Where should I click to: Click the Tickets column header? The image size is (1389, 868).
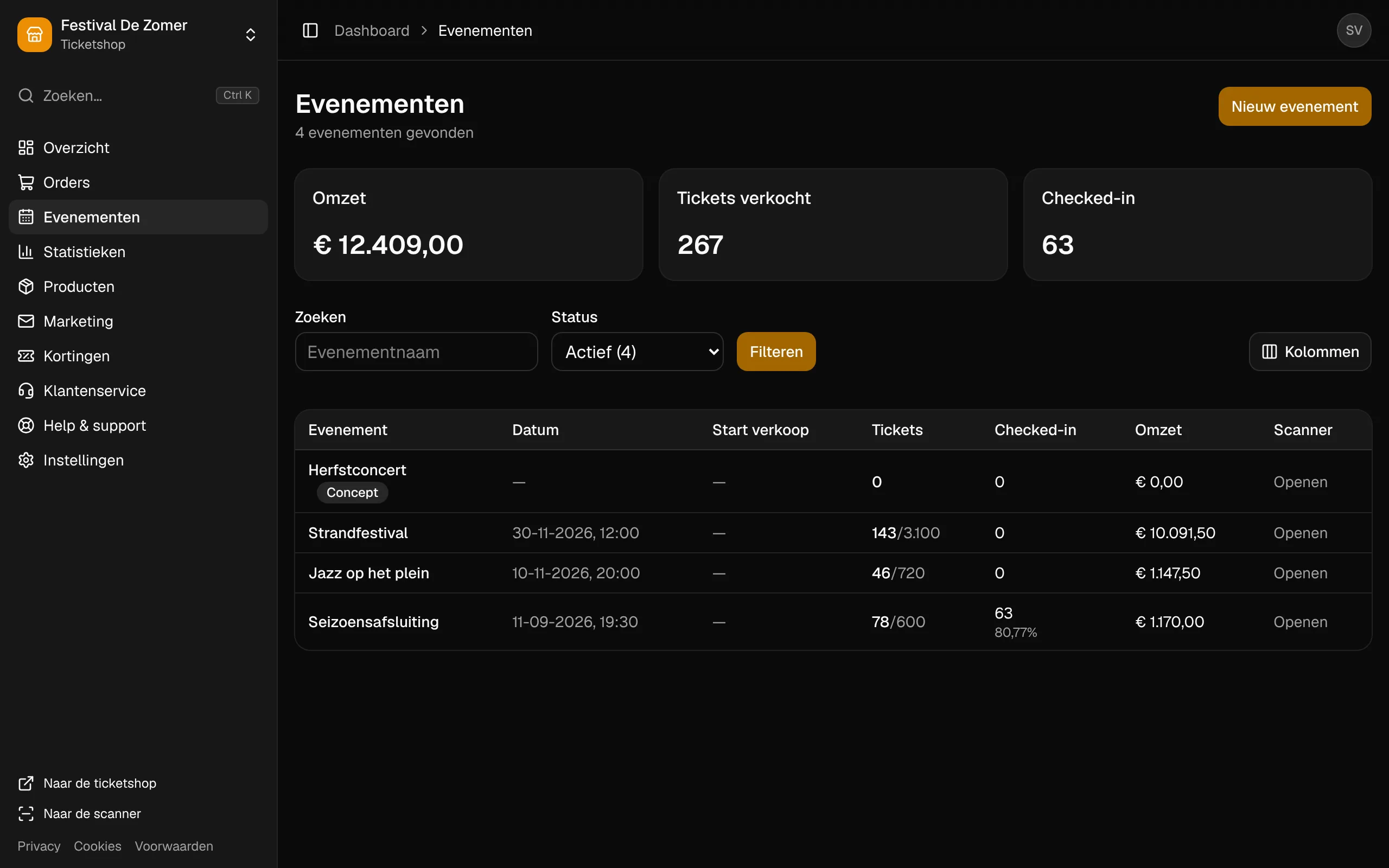click(x=896, y=430)
